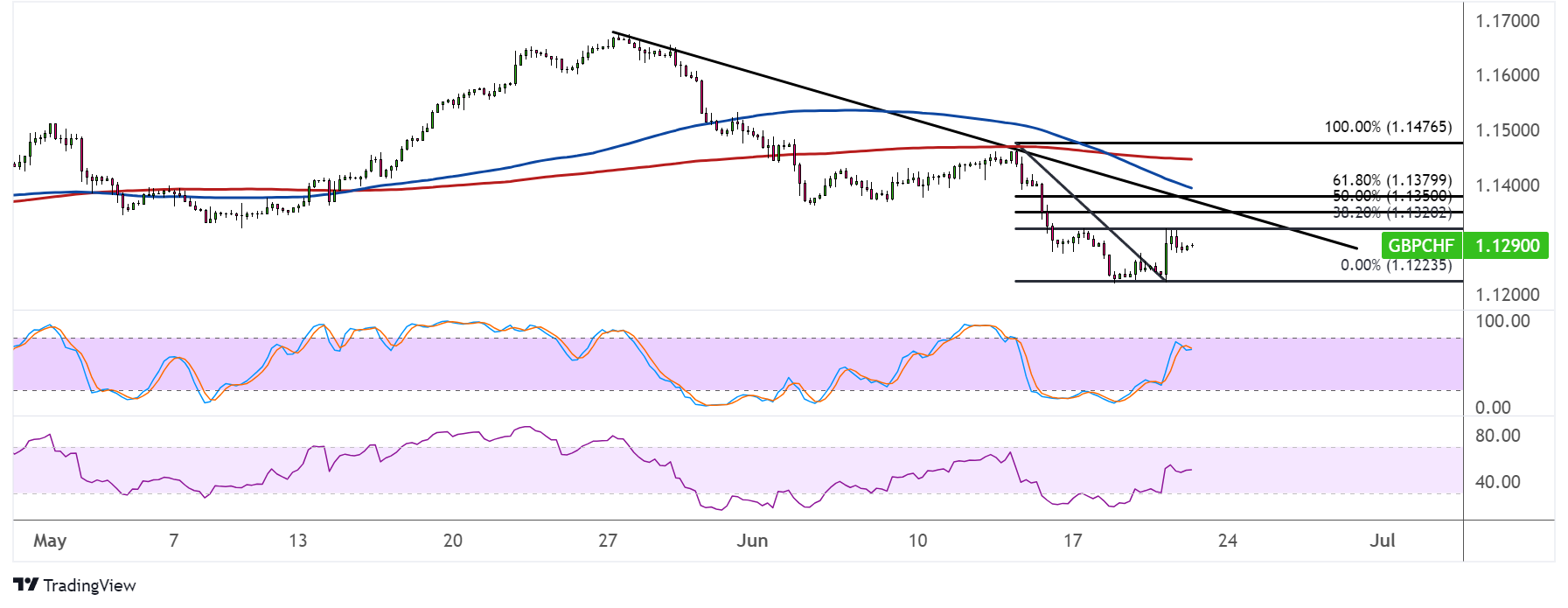Click the 13 date label on time axis

click(298, 541)
